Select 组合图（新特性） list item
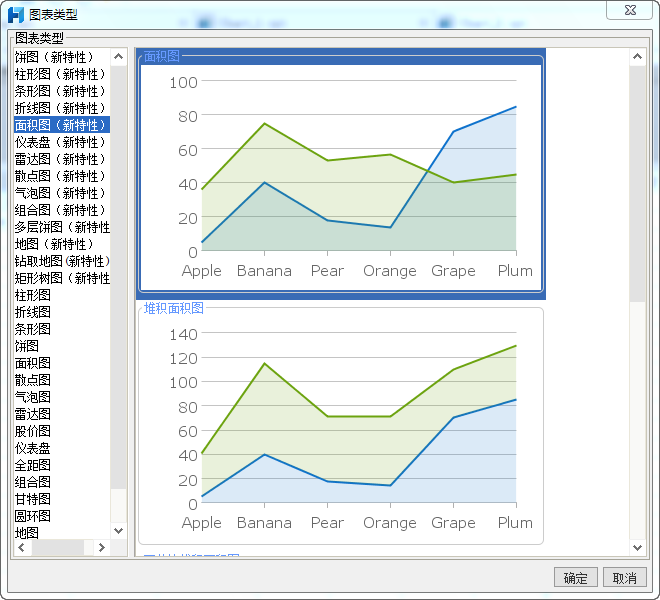 point(62,210)
